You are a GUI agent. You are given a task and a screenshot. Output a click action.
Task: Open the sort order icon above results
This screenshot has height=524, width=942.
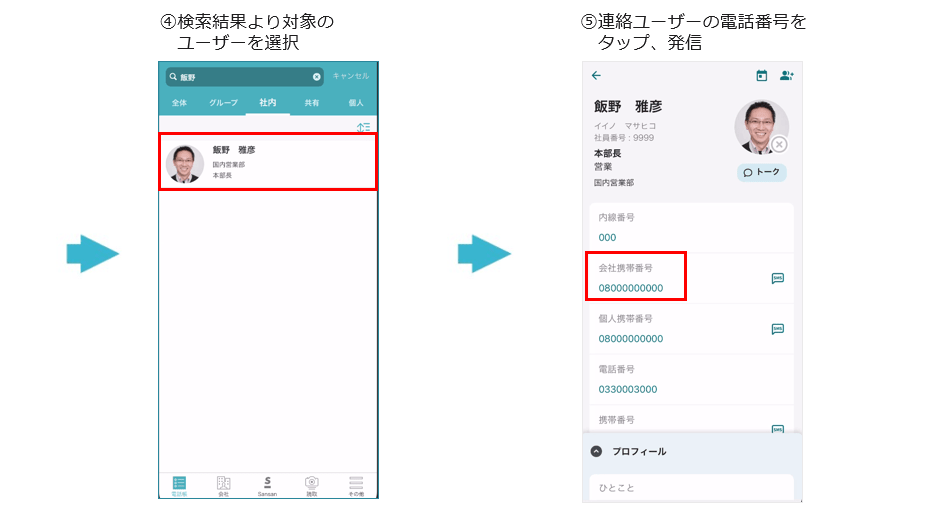click(x=363, y=127)
